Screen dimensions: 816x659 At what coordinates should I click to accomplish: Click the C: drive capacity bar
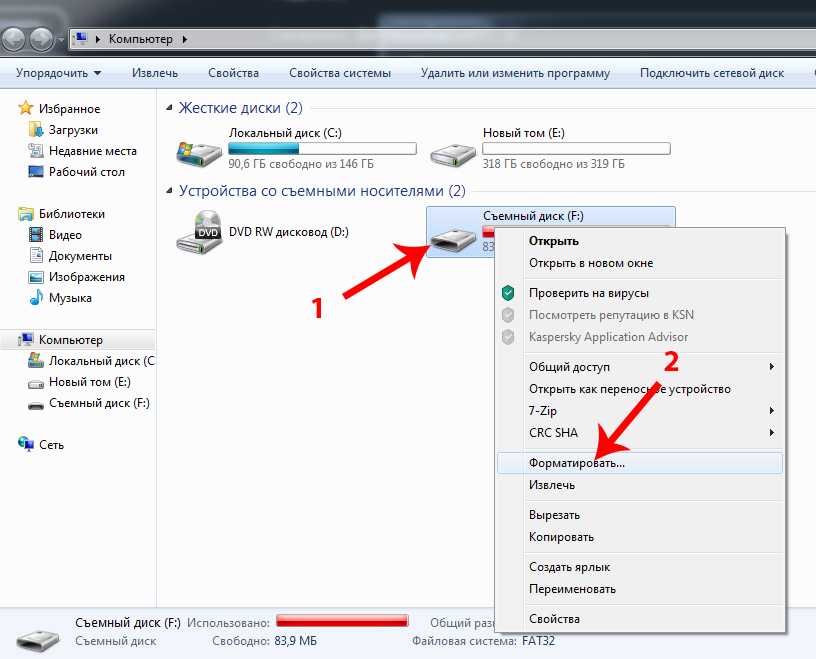click(323, 148)
